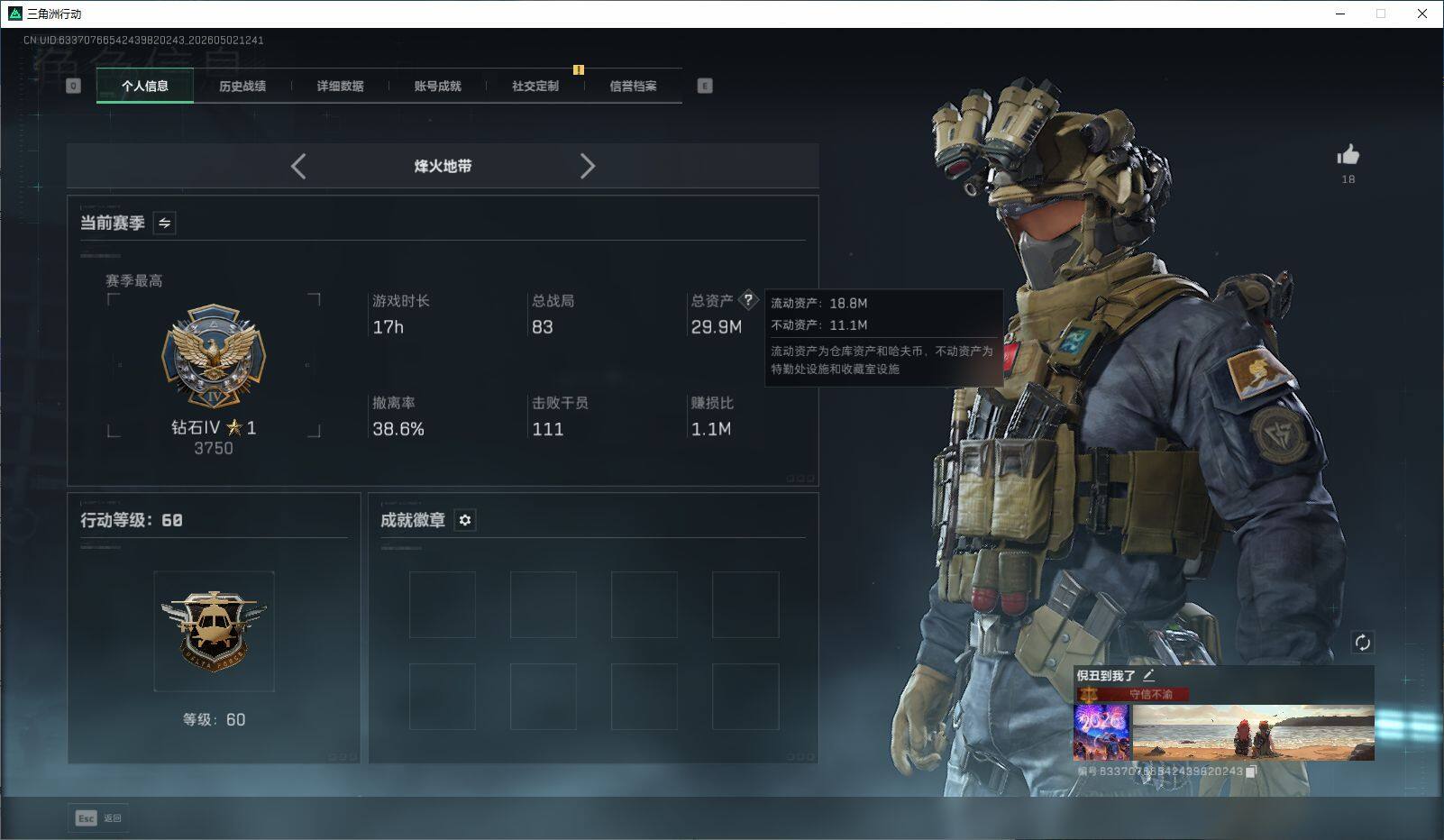Go to the 账号成就 tab
The image size is (1444, 840).
tap(437, 87)
